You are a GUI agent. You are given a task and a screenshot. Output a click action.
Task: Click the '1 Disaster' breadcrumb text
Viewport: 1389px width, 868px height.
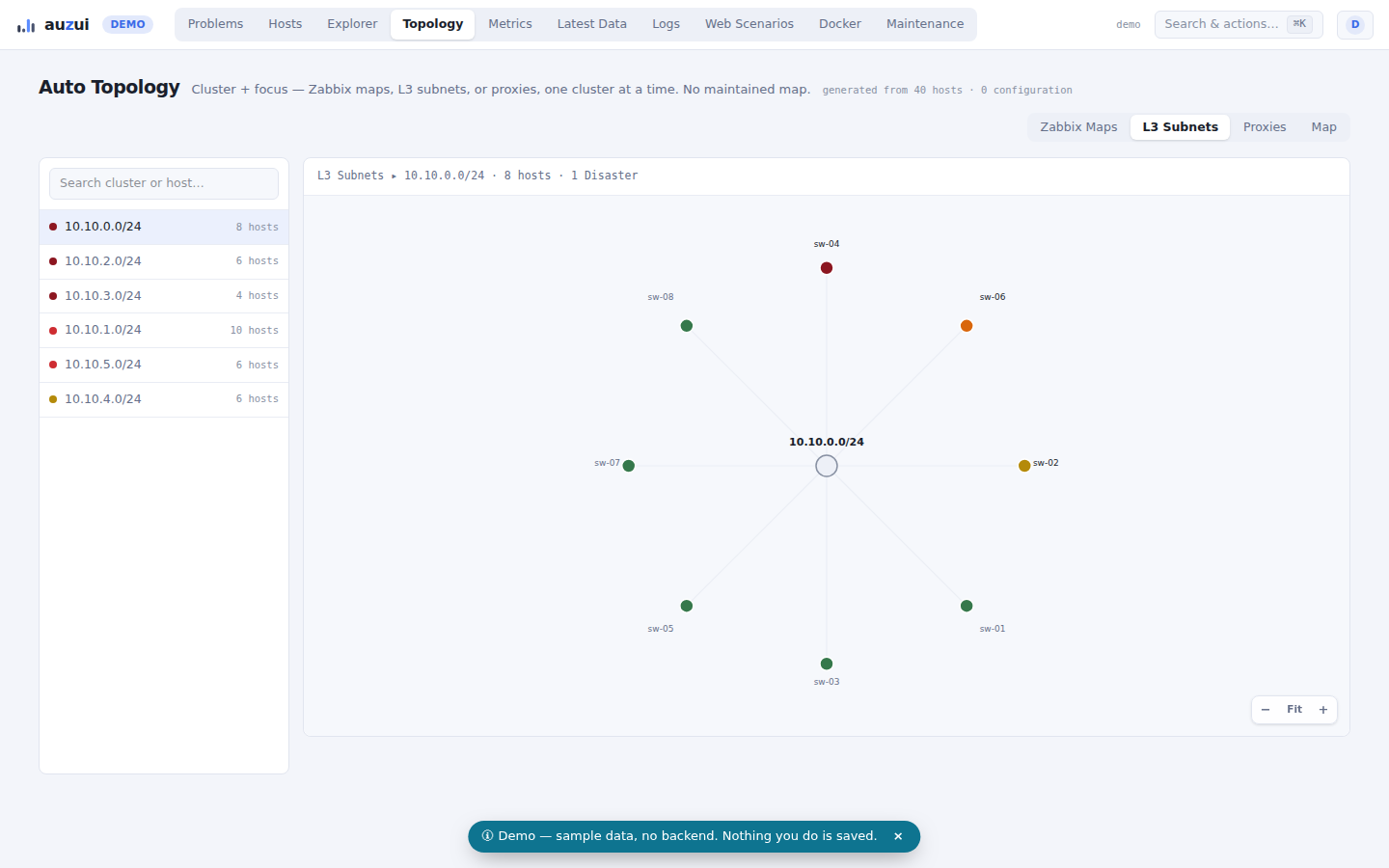click(x=604, y=176)
